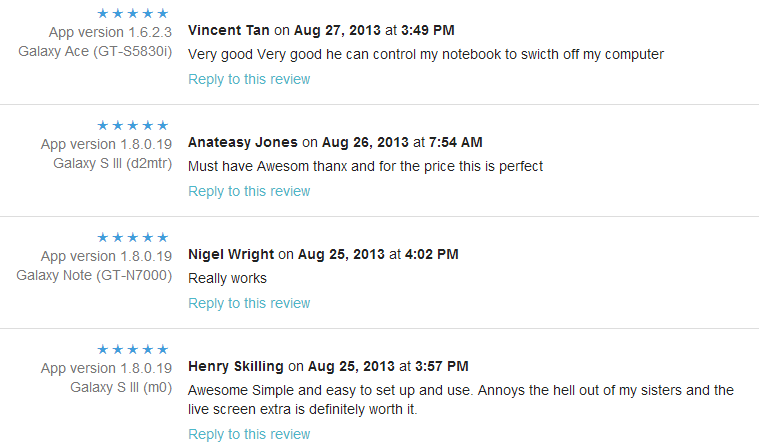Click the Galaxy S III (d2mtr) device label
The height and width of the screenshot is (443, 759).
[112, 162]
